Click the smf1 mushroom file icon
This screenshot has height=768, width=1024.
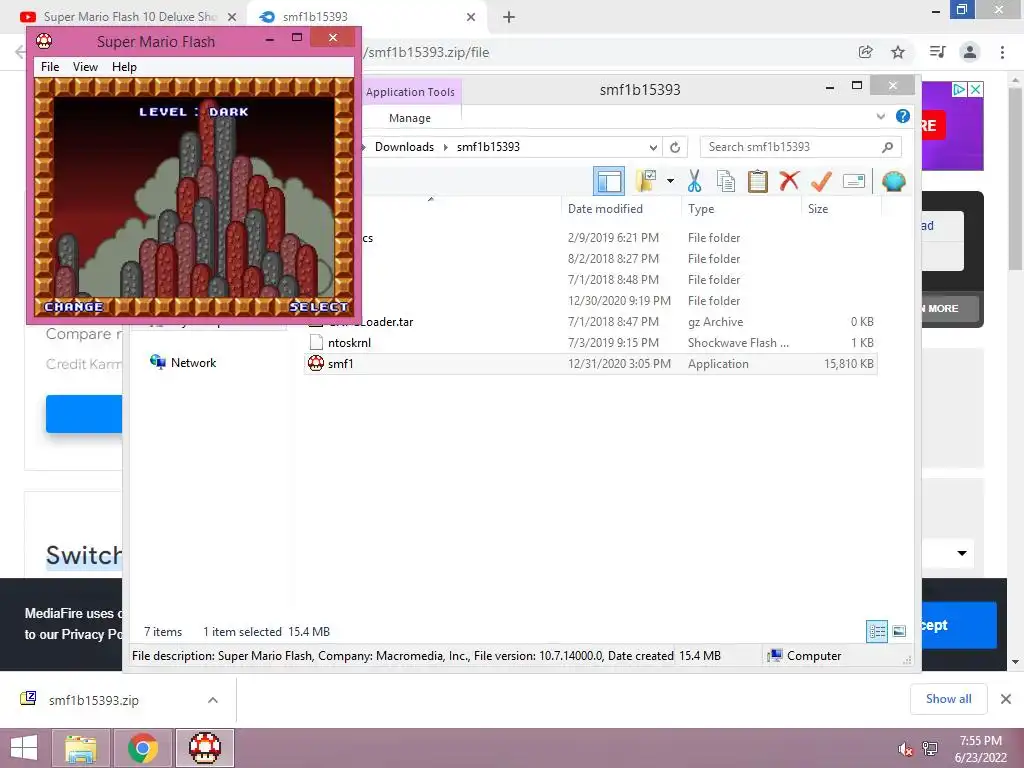316,364
